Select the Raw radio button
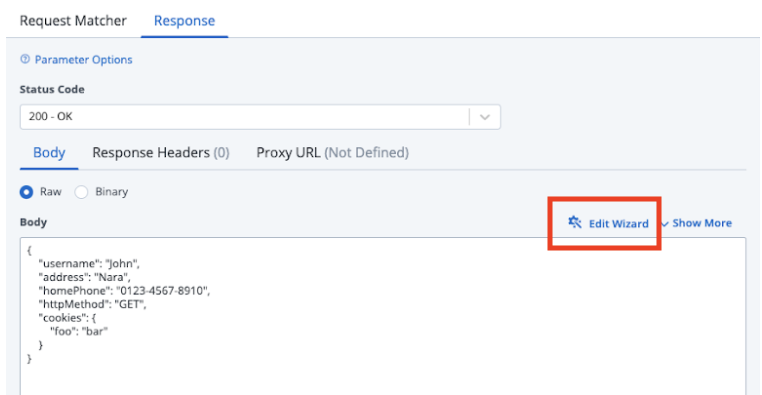 (26, 192)
